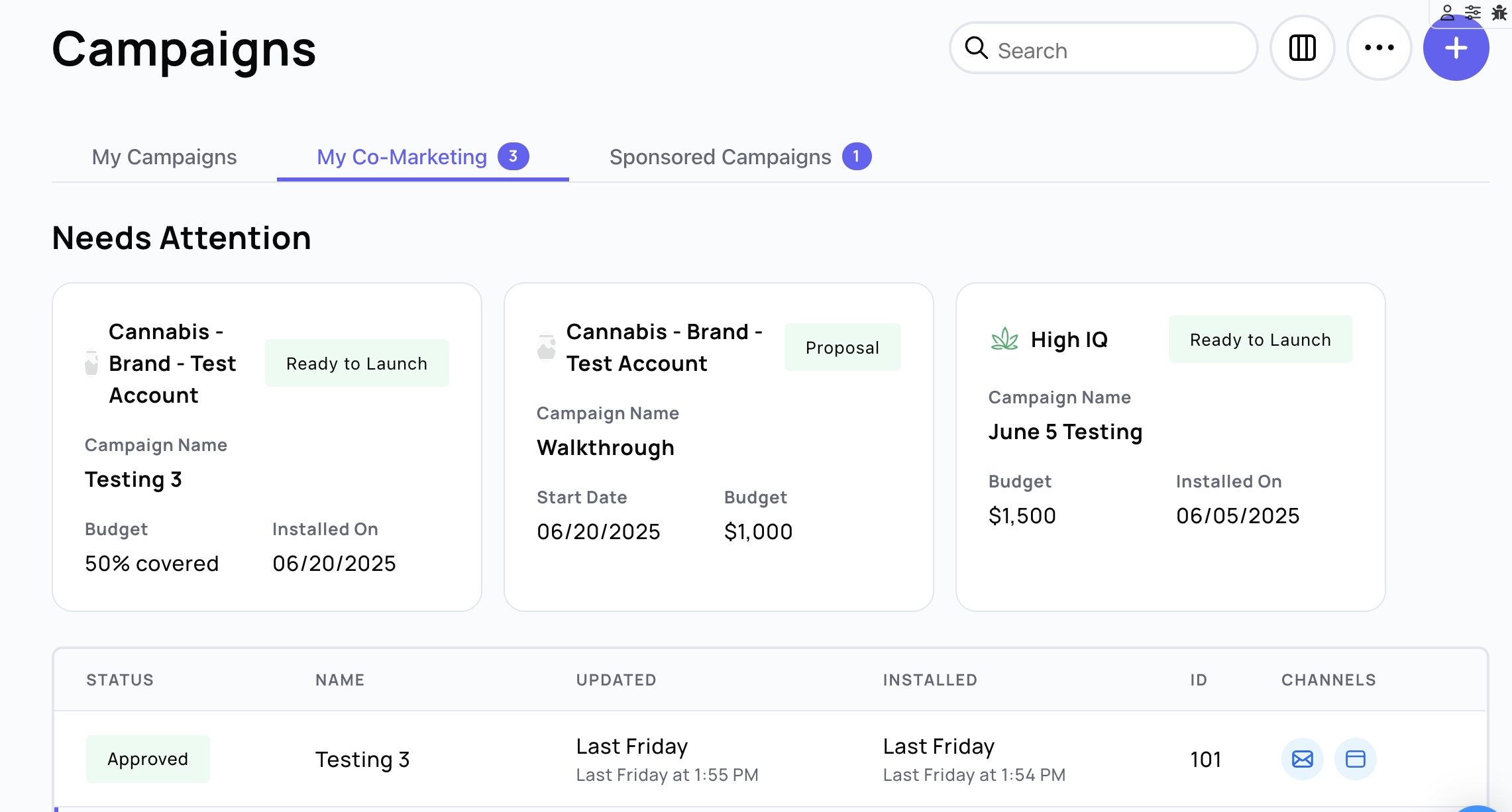The width and height of the screenshot is (1512, 812).
Task: Click the Proposal badge on Walkthrough card
Action: [842, 347]
